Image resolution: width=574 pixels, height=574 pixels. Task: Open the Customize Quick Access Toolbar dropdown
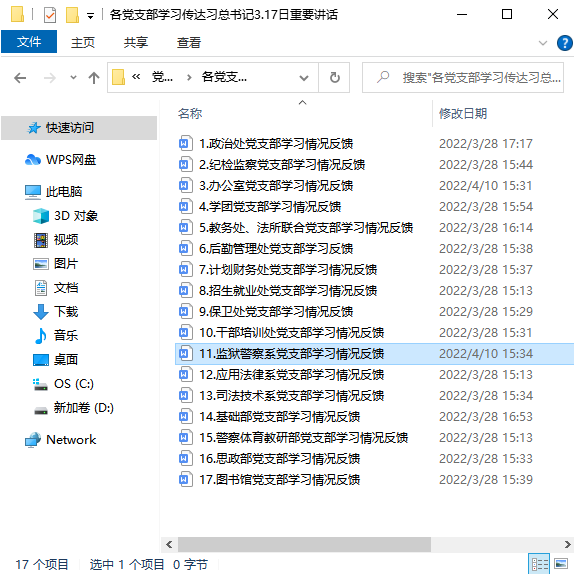pos(90,15)
